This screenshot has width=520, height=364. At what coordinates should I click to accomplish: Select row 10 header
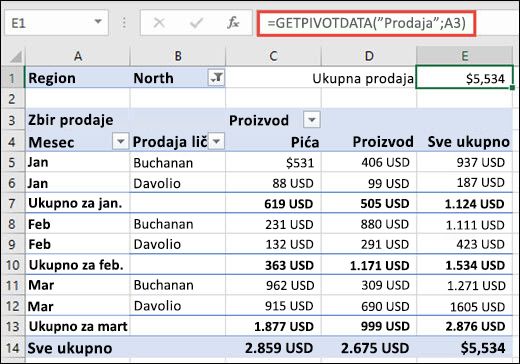click(x=12, y=265)
